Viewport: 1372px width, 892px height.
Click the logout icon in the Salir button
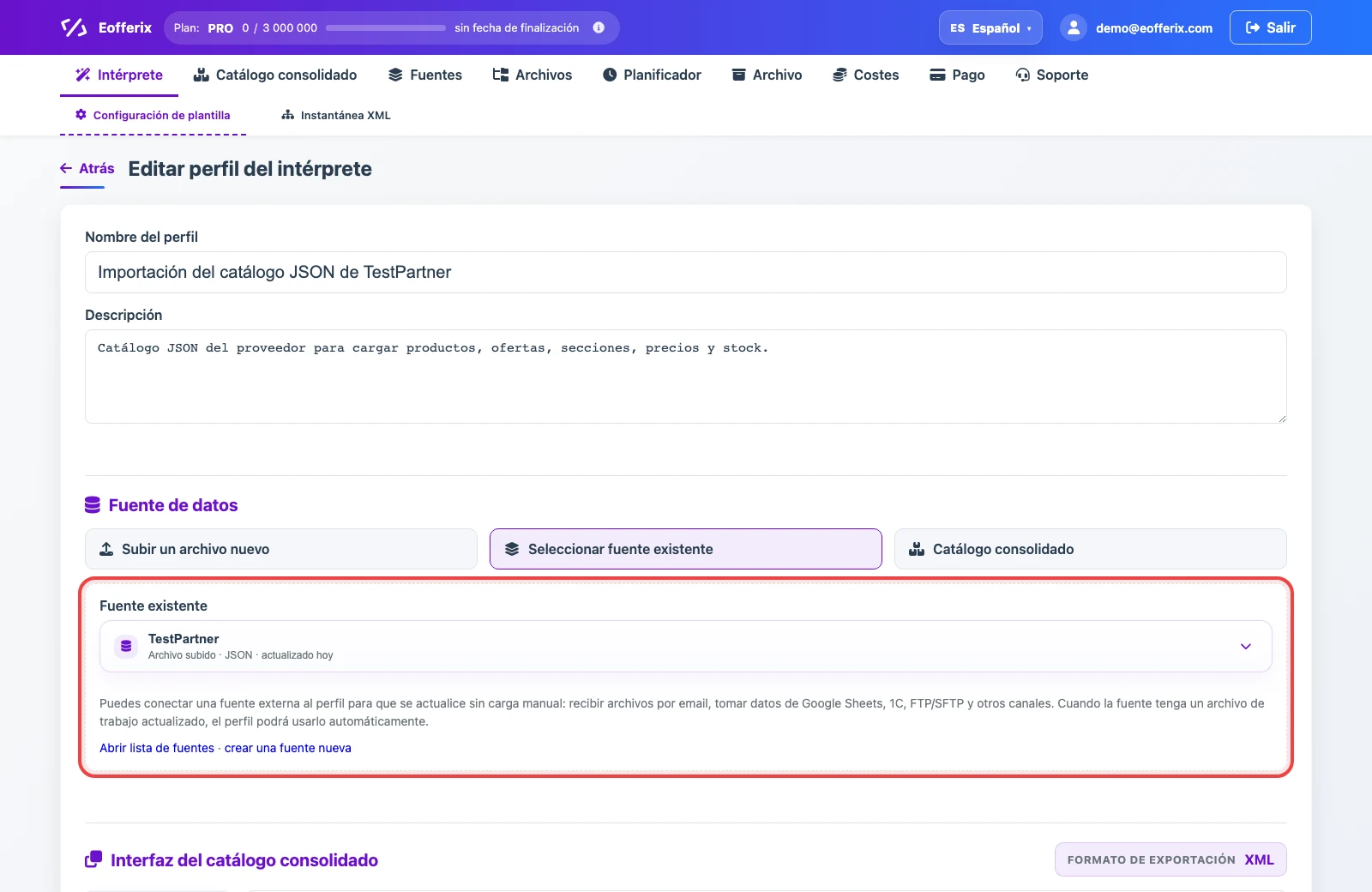(x=1253, y=27)
